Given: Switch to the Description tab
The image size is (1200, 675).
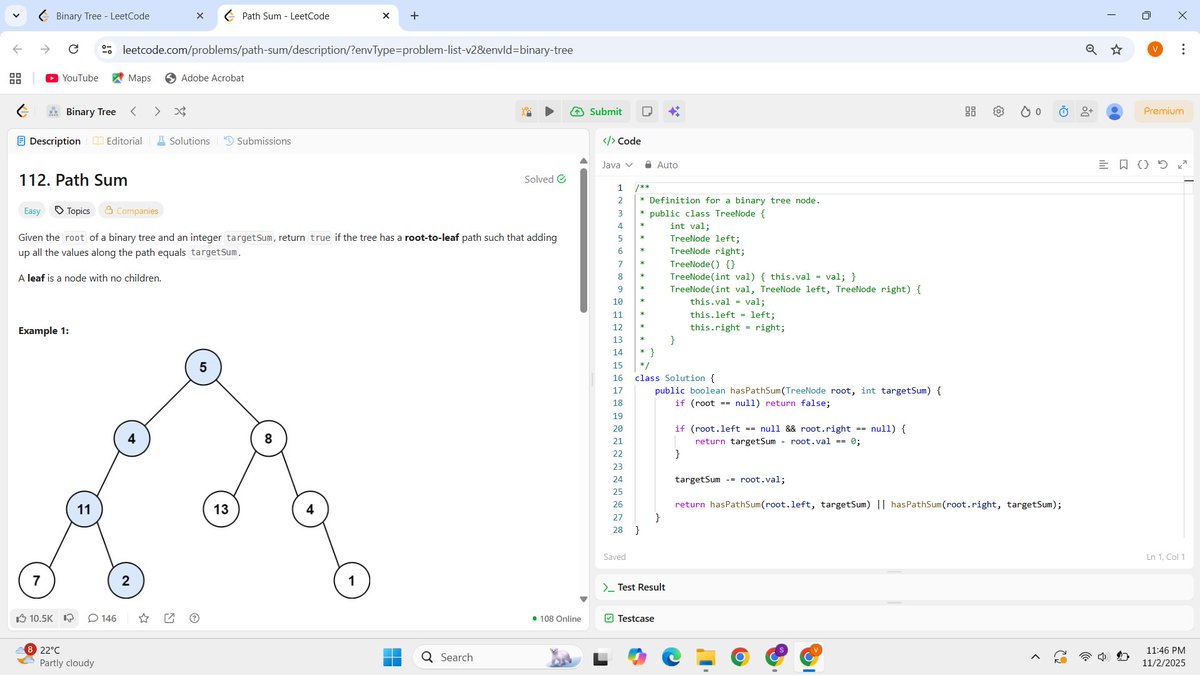Looking at the screenshot, I should pos(48,141).
